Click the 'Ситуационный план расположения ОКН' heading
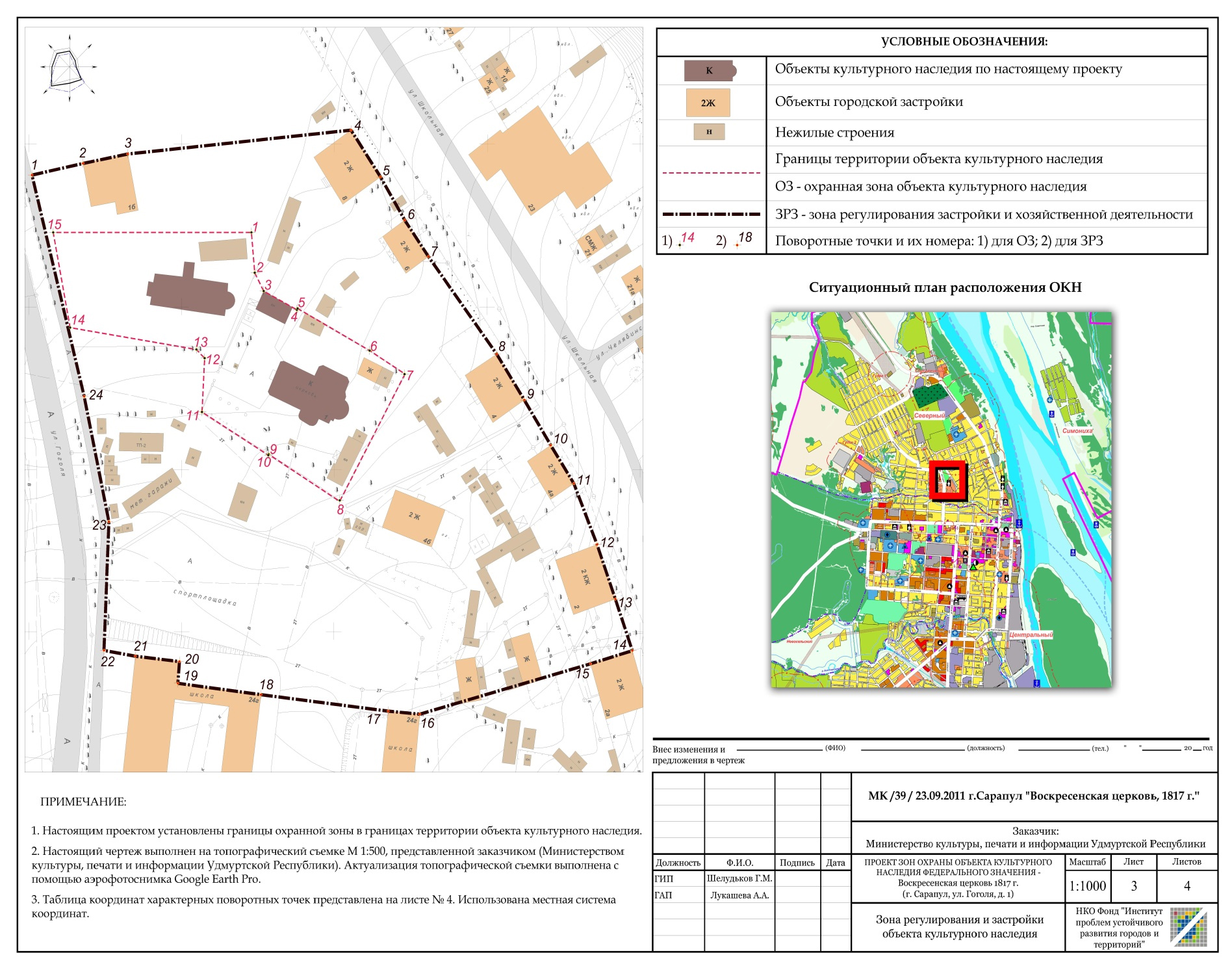Viewport: 1232px width, 968px height. point(945,287)
